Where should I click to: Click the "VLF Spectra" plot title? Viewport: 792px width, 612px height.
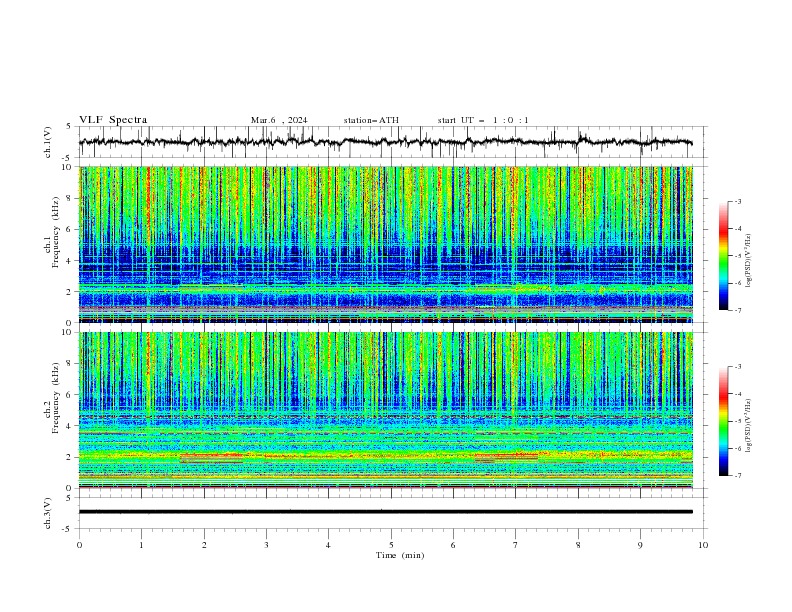[x=113, y=120]
